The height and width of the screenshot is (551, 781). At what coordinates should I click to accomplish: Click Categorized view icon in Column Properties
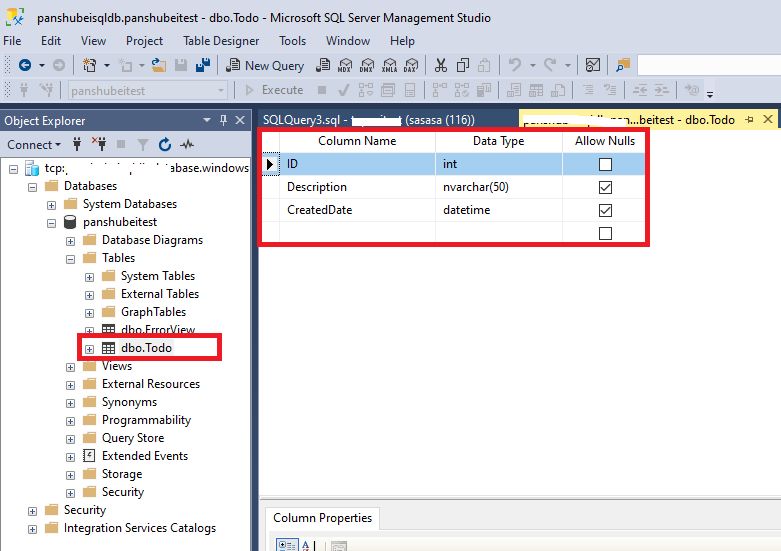[287, 546]
